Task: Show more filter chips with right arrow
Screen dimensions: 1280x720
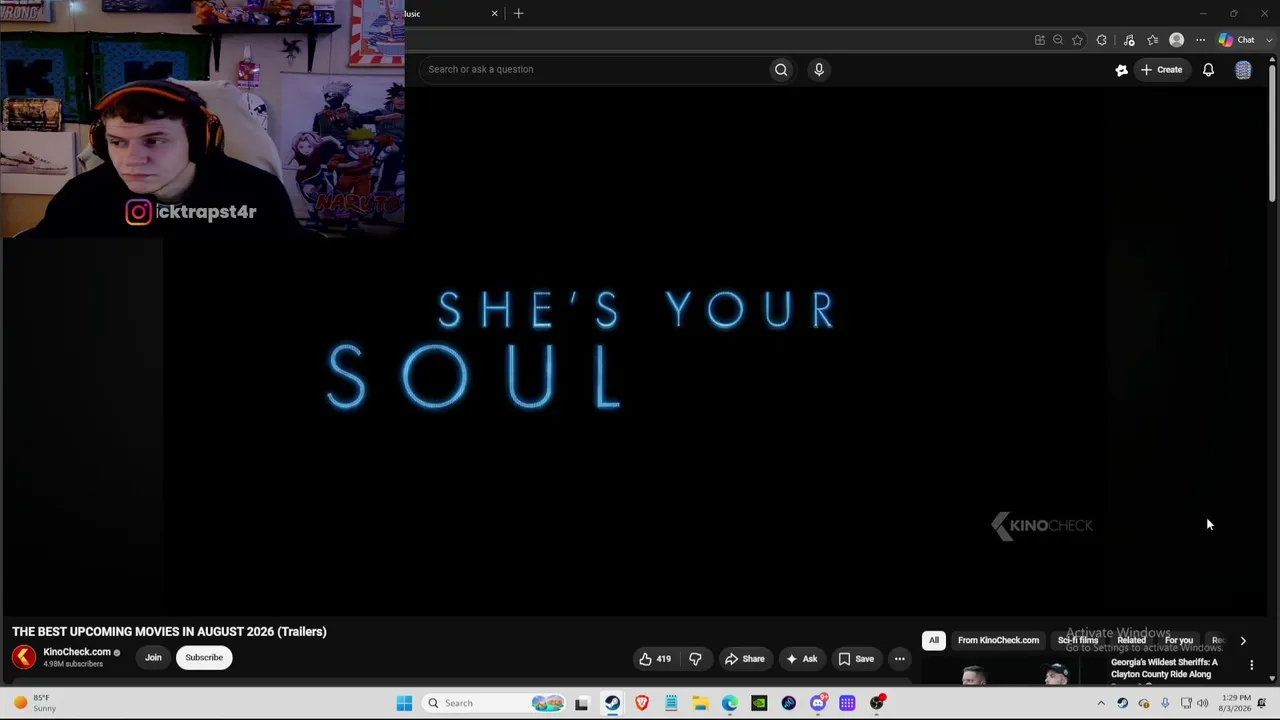Action: (x=1243, y=641)
